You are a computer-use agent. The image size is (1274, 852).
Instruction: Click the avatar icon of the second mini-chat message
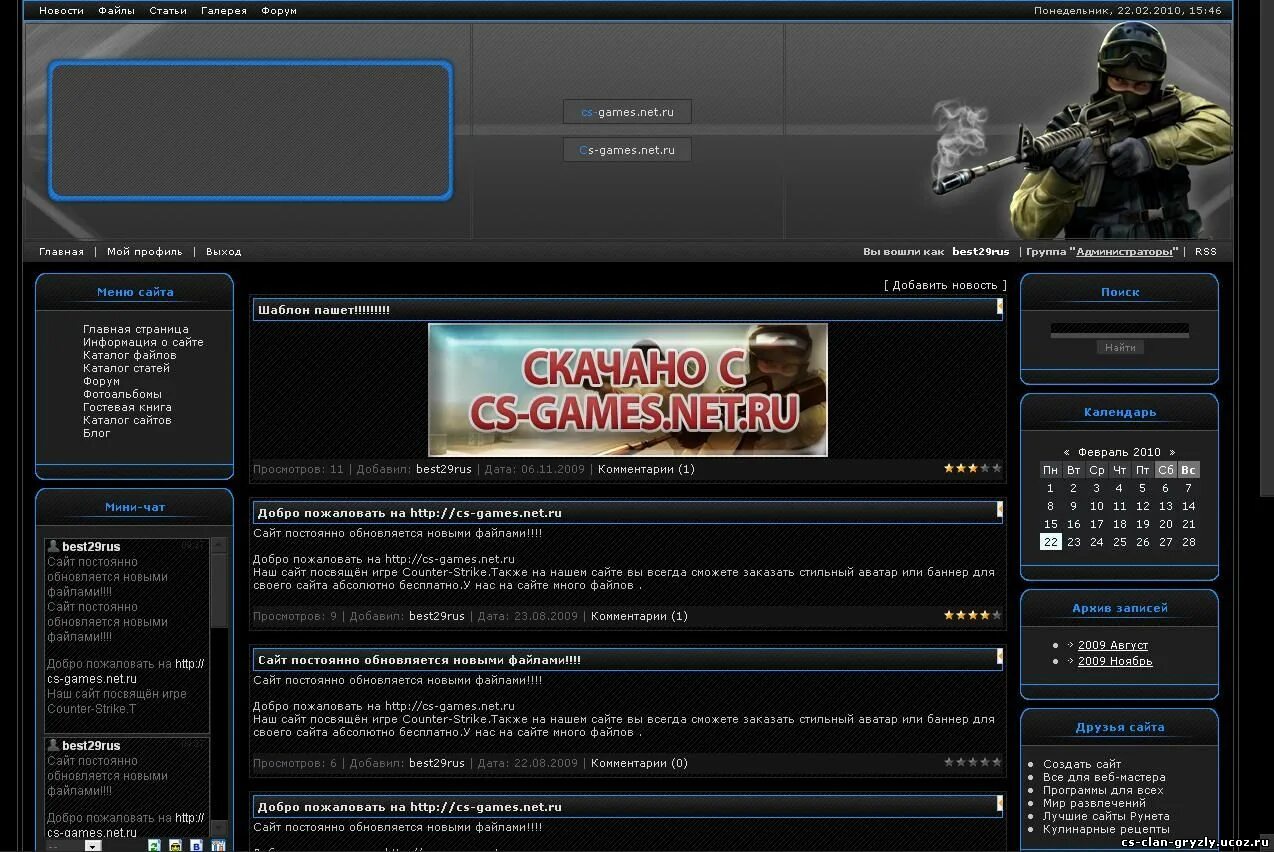coord(53,745)
